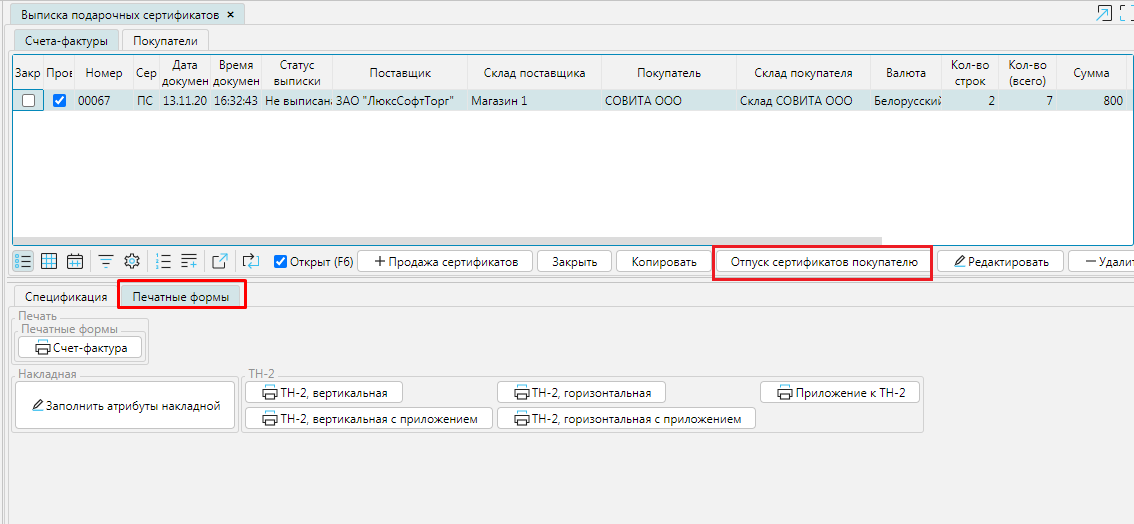Toggle the 'Открыт (F6)' checkbox
This screenshot has height=524, width=1134.
280,262
